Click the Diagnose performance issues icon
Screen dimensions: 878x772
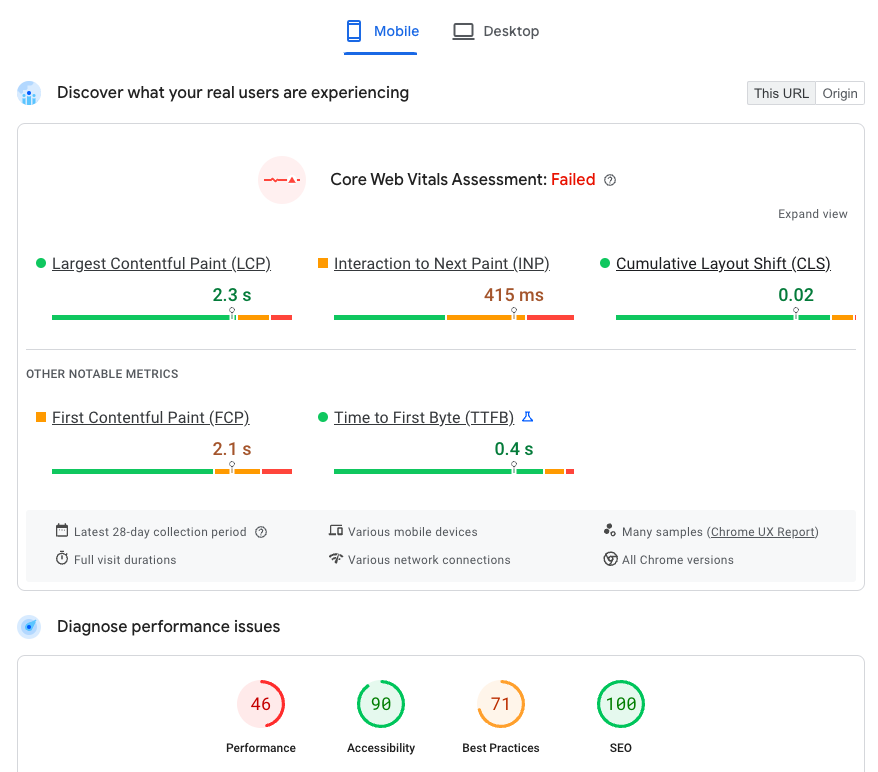(29, 627)
